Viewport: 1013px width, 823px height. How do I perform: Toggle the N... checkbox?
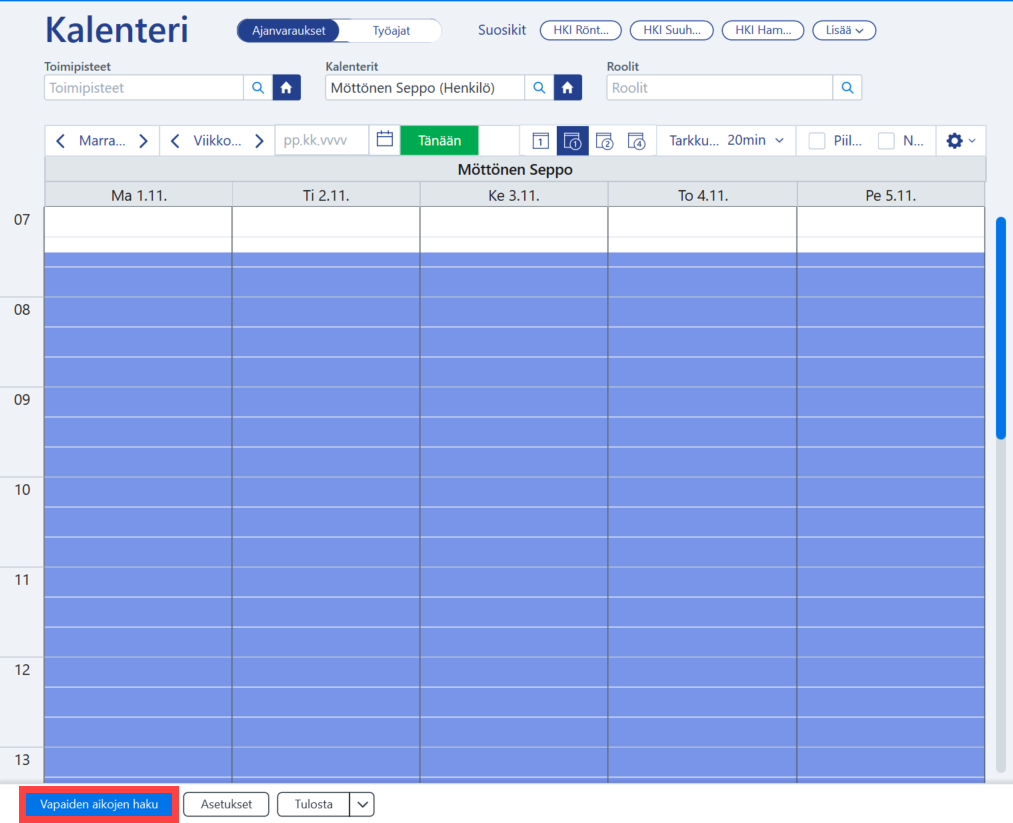click(886, 141)
